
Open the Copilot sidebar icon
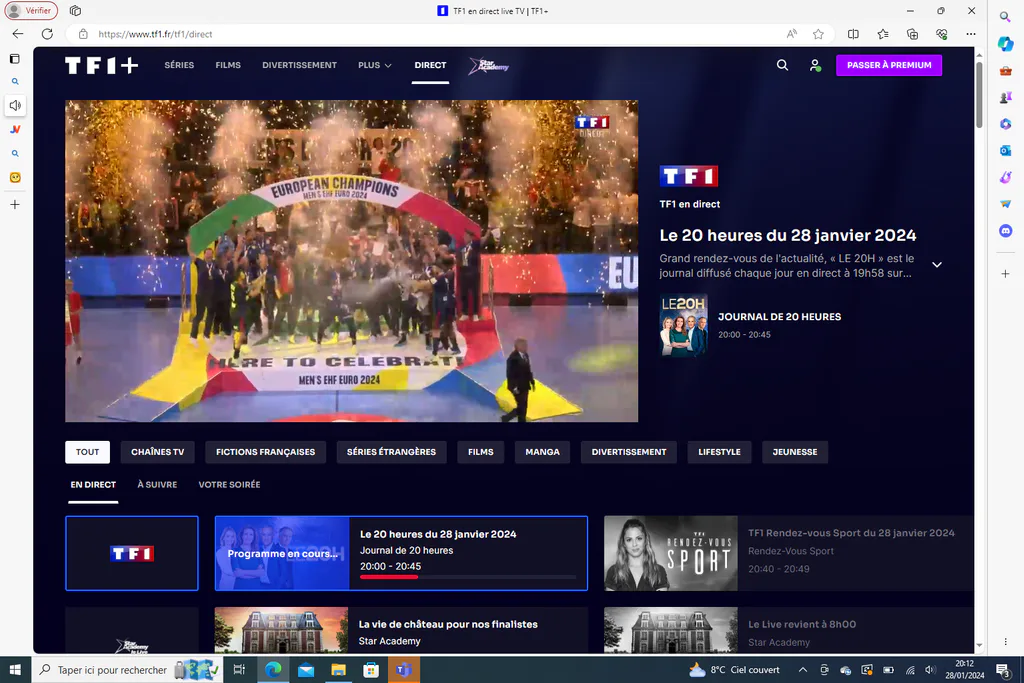tap(1006, 44)
